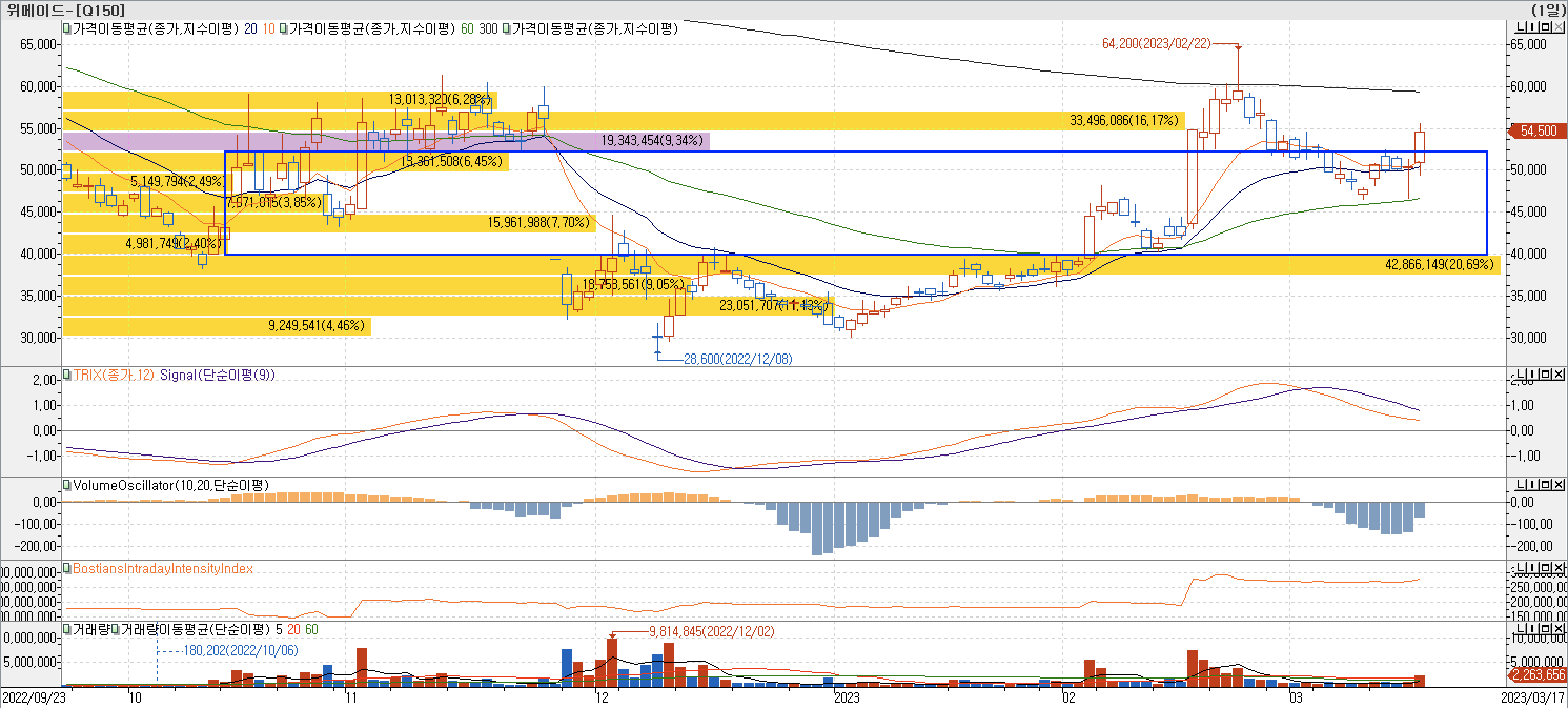Click the 64,200 high price marker label
The image size is (1568, 708).
(1156, 44)
